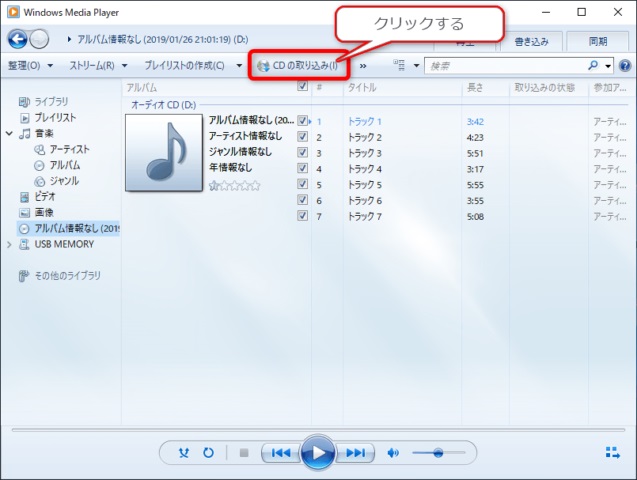The width and height of the screenshot is (637, 480).
Task: Toggle the repeat button
Action: point(208,452)
